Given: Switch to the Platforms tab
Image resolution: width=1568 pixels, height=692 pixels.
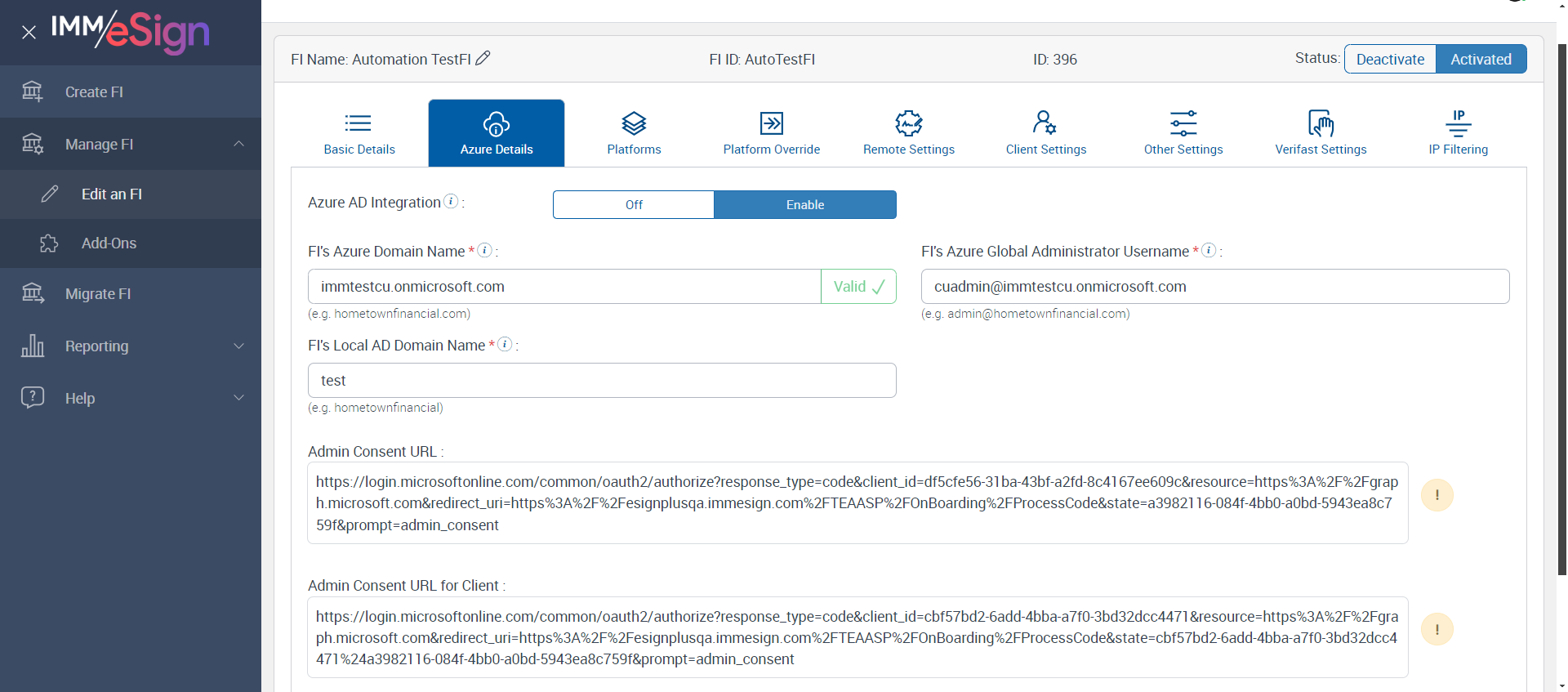Looking at the screenshot, I should tap(635, 133).
